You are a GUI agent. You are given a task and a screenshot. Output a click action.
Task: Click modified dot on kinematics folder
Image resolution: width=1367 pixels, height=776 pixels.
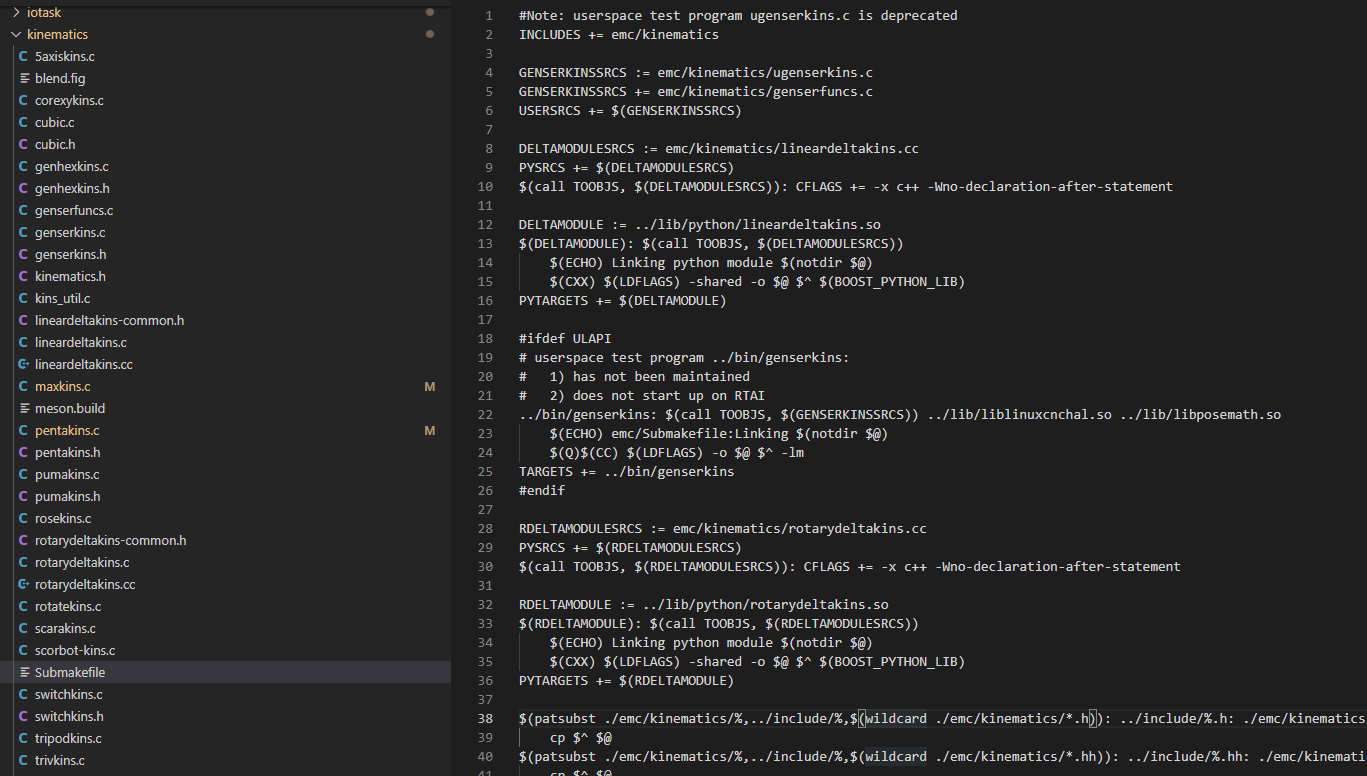[430, 34]
